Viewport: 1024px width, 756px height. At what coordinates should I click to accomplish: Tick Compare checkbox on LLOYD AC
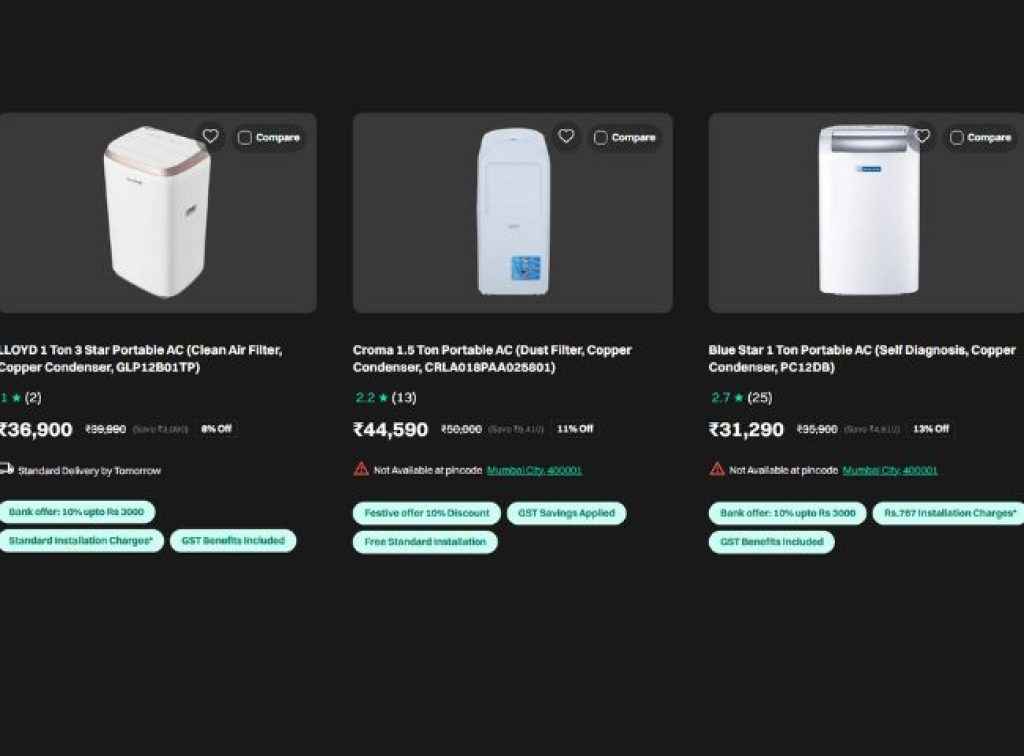click(x=245, y=138)
